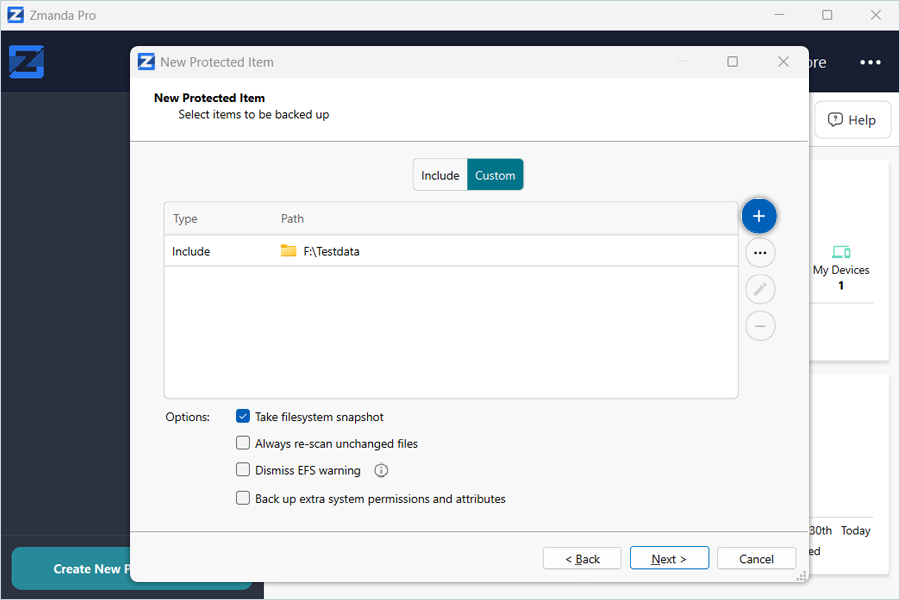Enable Back up extra system permissions checkbox
The height and width of the screenshot is (600, 900).
[x=243, y=498]
